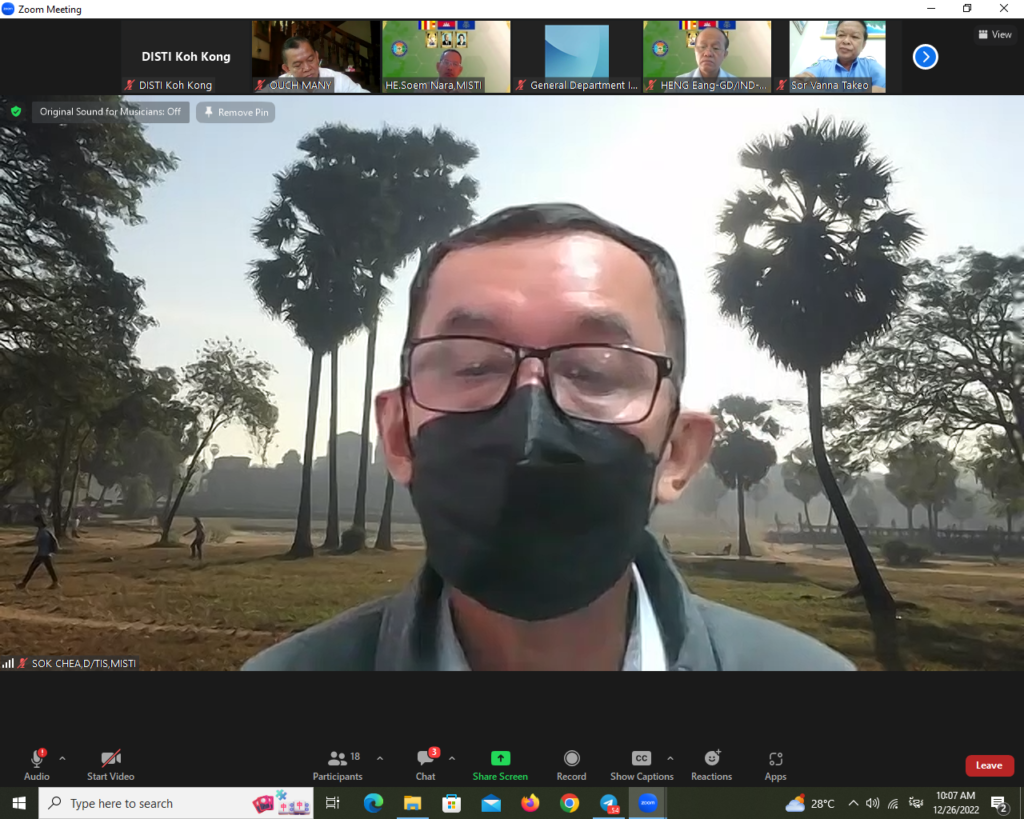The width and height of the screenshot is (1024, 819).
Task: Expand the Participants options chevron
Action: click(380, 758)
